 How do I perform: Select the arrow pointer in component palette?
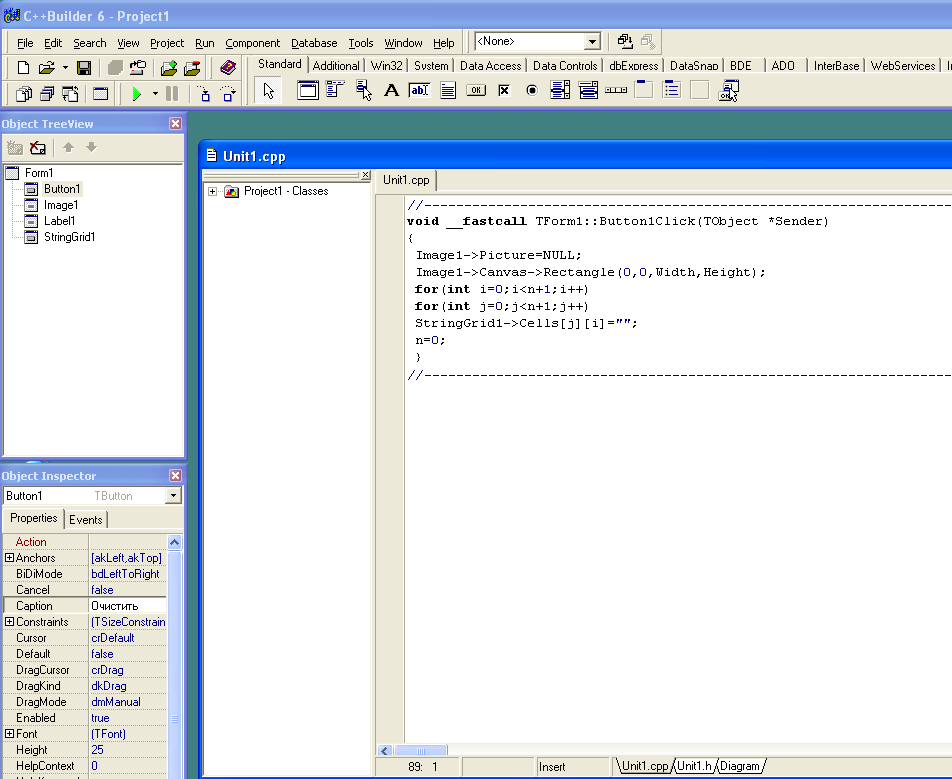point(268,90)
